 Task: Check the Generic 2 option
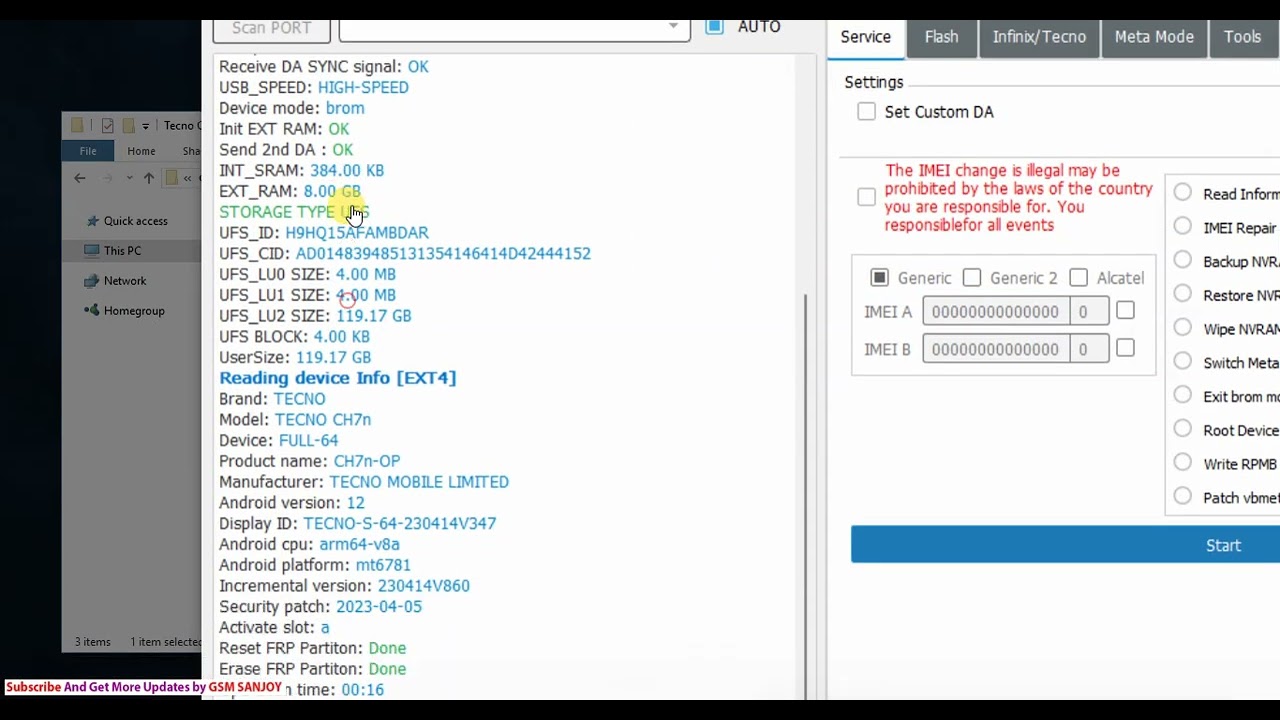972,278
